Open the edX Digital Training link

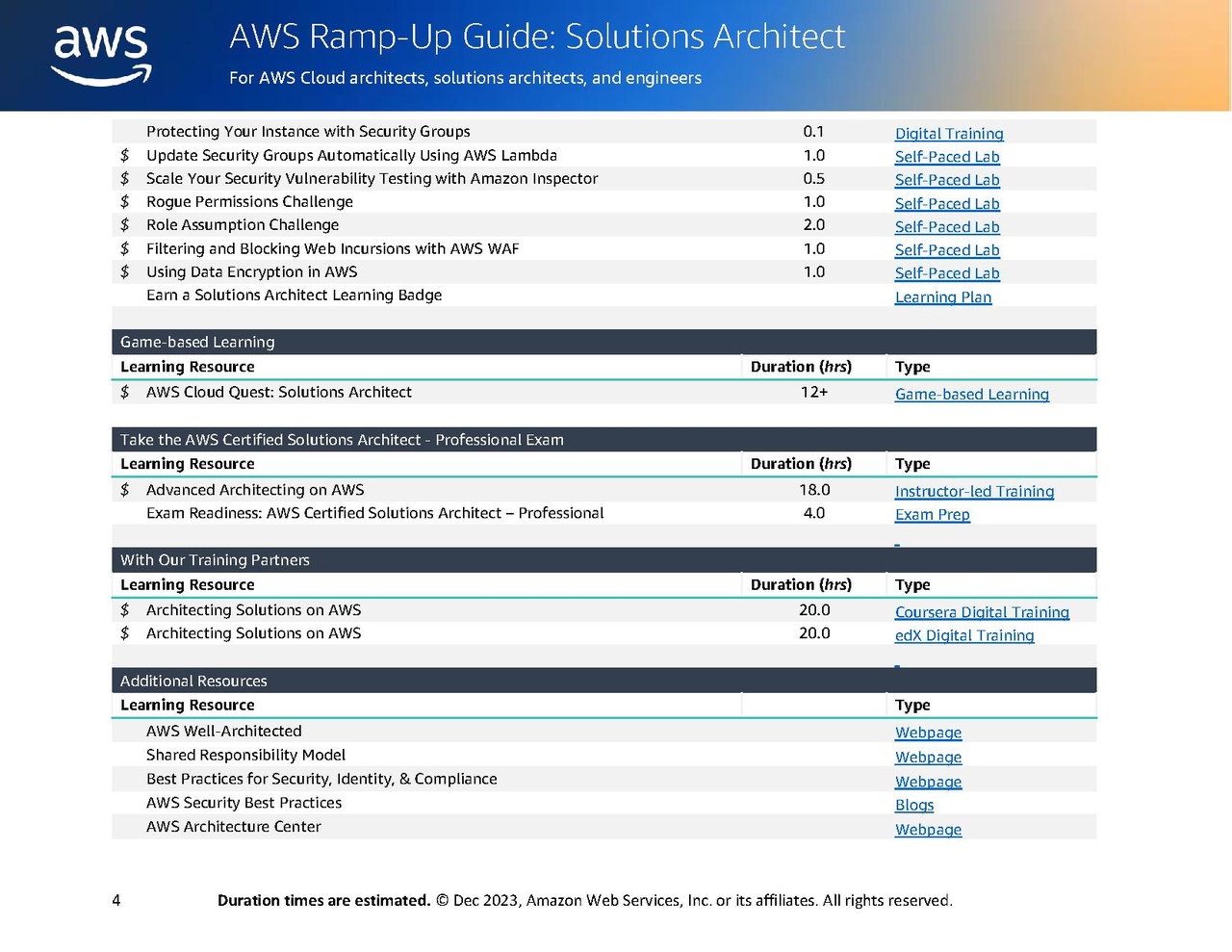(x=964, y=635)
